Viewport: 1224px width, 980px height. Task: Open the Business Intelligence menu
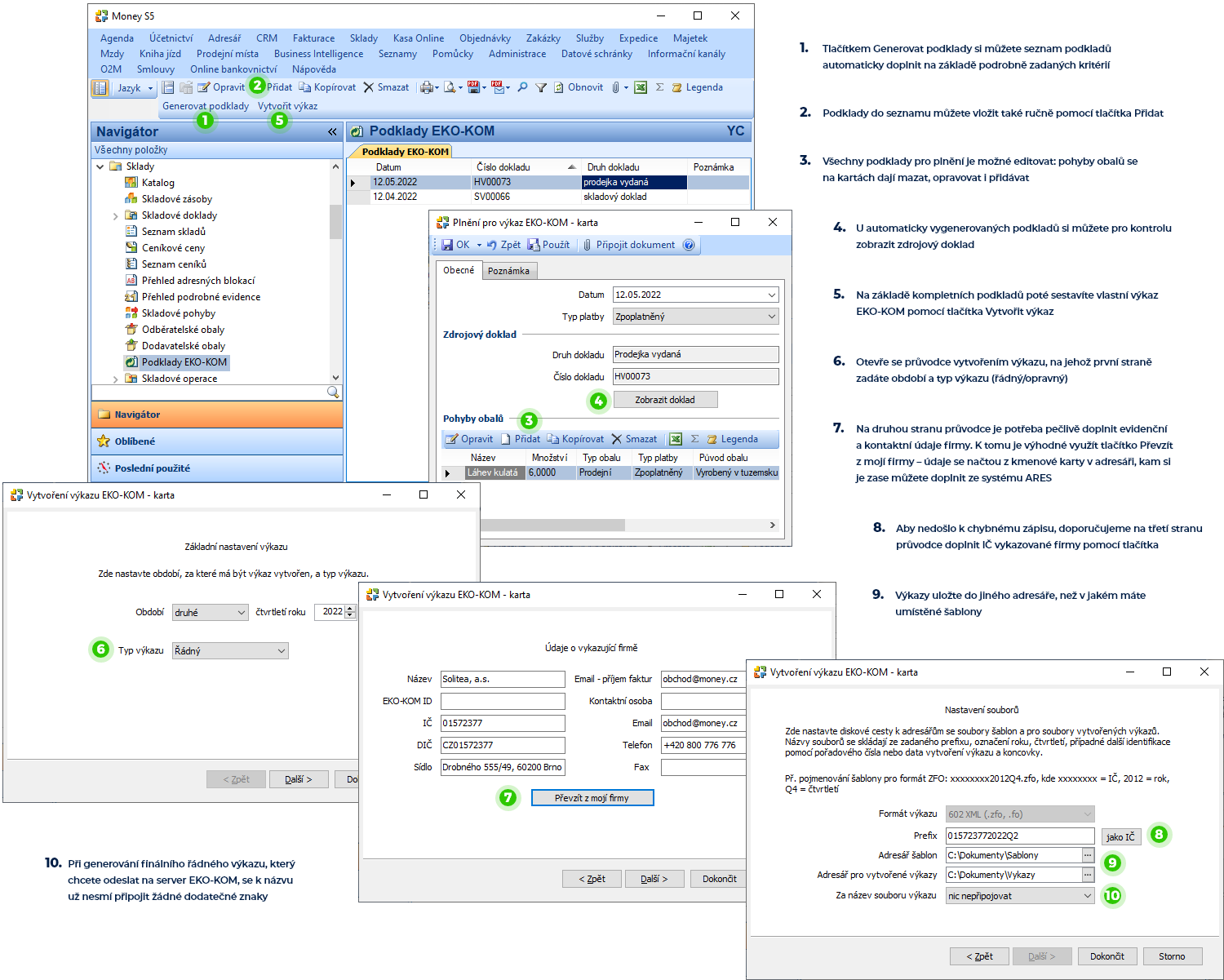[319, 54]
